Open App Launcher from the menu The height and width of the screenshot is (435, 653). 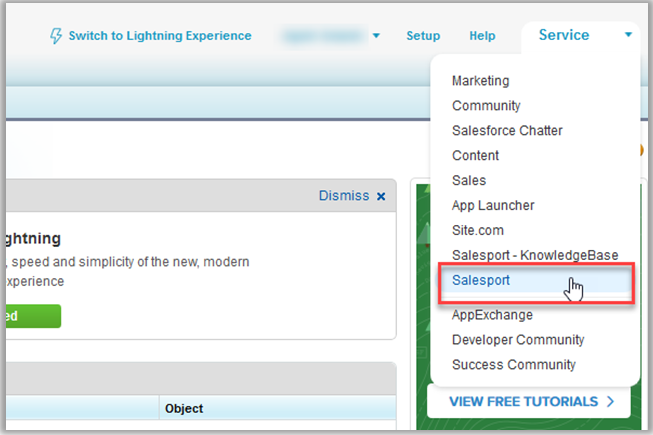coord(493,206)
